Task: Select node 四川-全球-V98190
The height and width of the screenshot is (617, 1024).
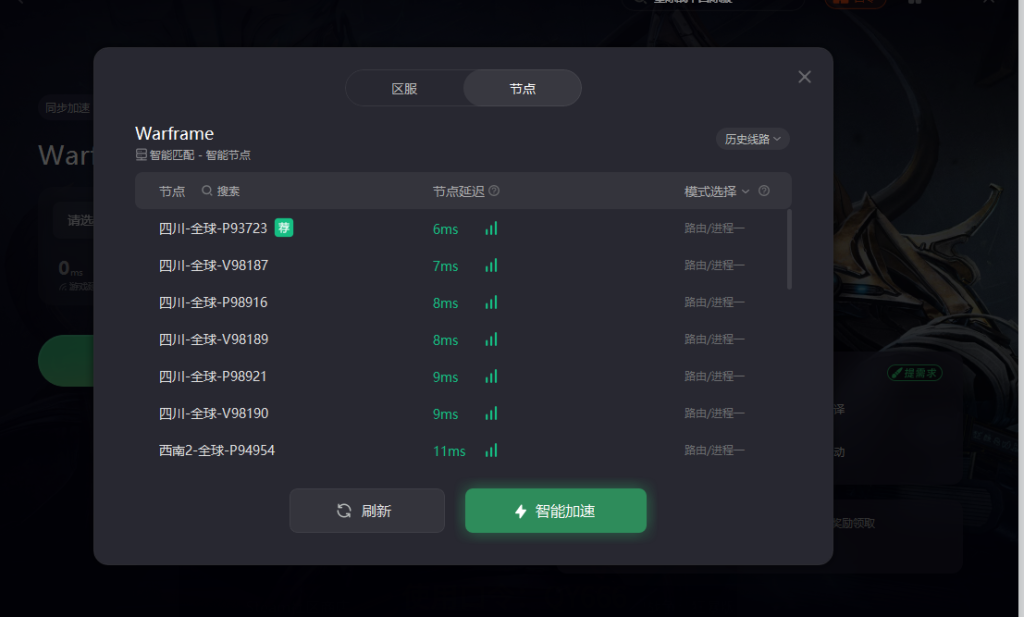Action: pyautogui.click(x=463, y=413)
